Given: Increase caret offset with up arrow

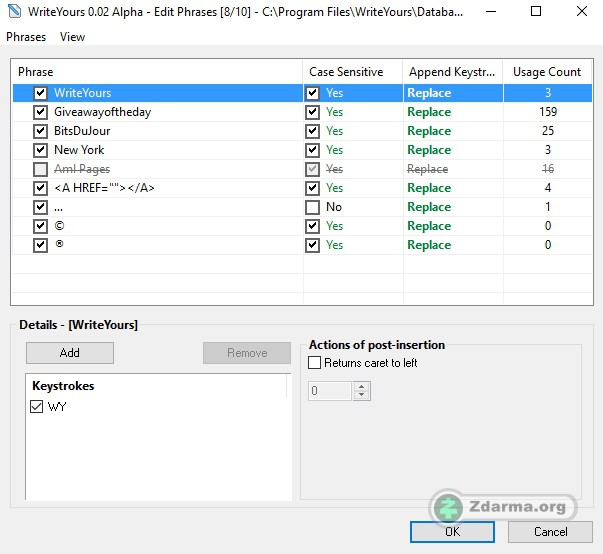Looking at the screenshot, I should [361, 386].
